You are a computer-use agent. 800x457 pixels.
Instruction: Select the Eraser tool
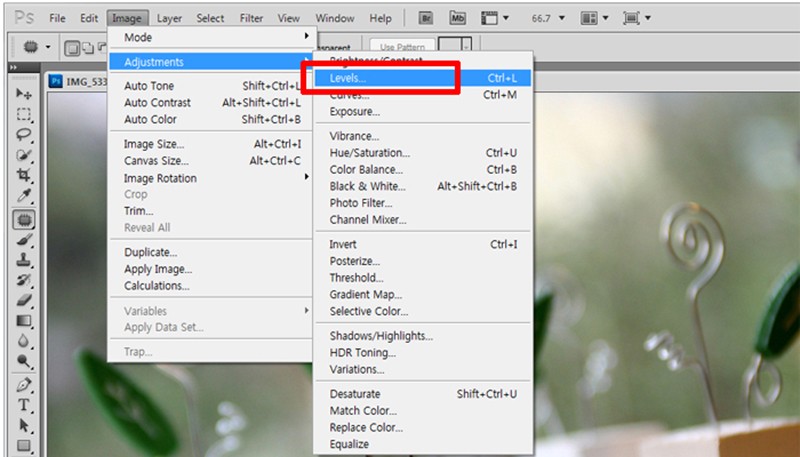click(23, 300)
